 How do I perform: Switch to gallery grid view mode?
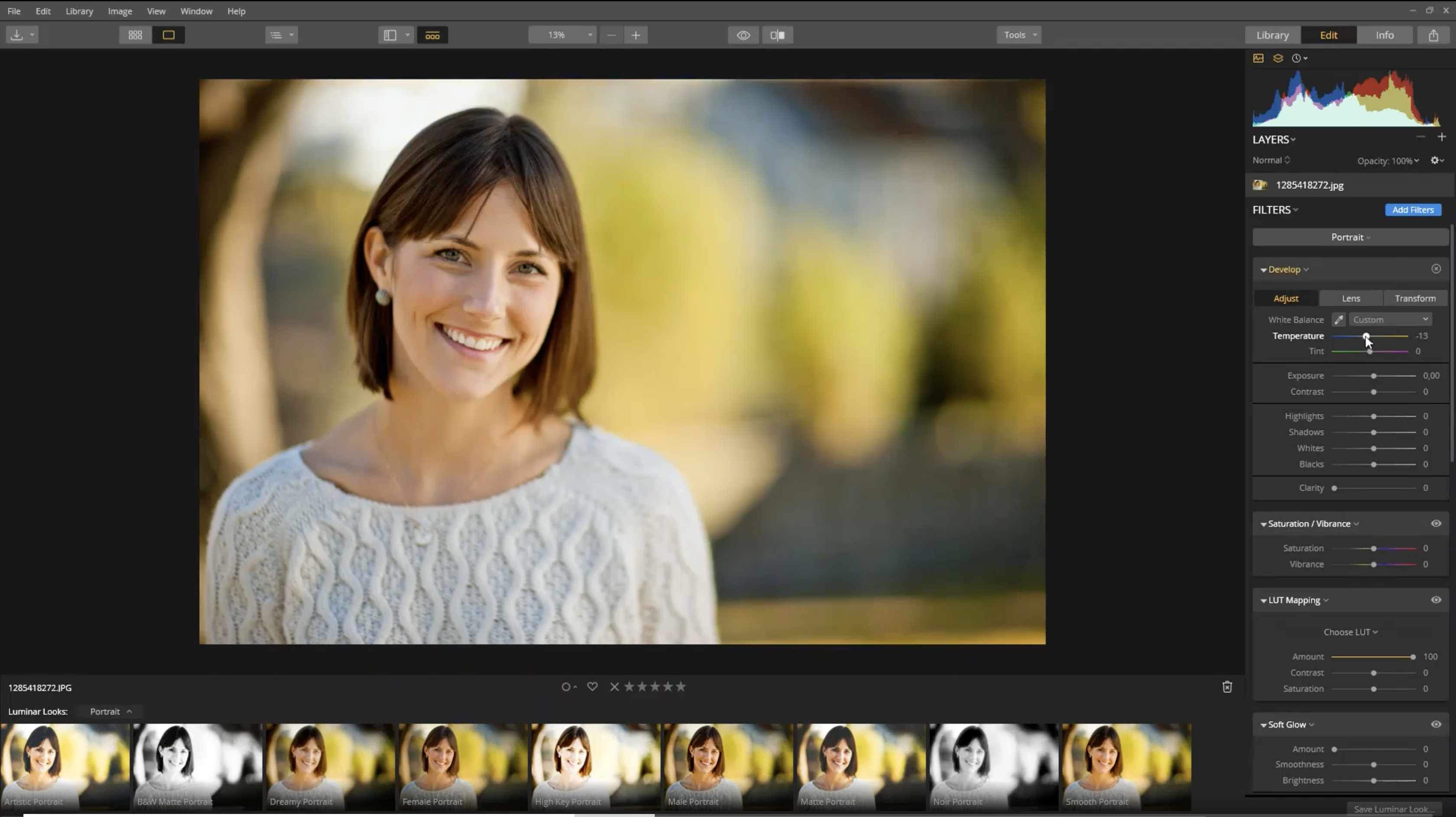point(135,35)
